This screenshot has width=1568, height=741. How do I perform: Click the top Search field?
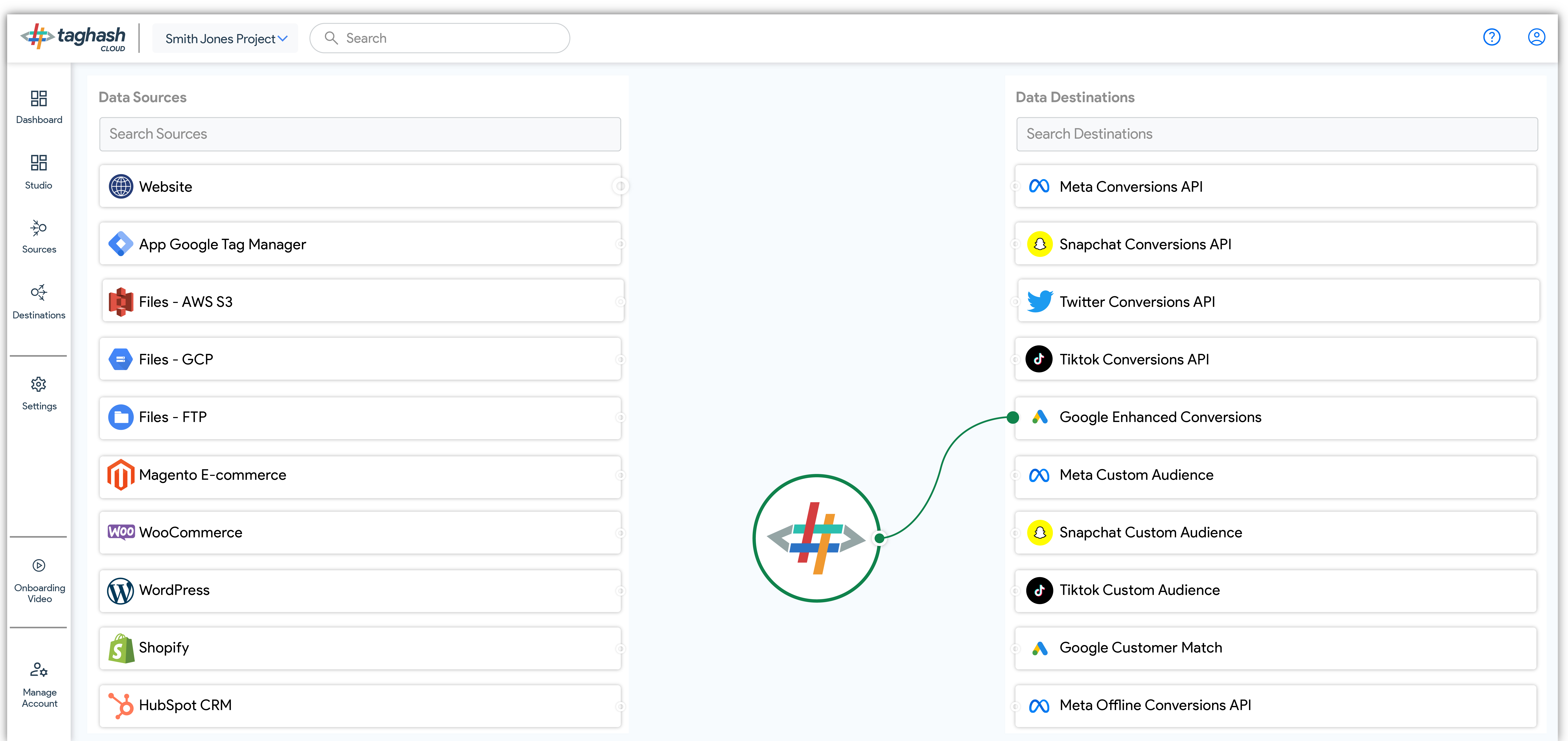click(440, 38)
